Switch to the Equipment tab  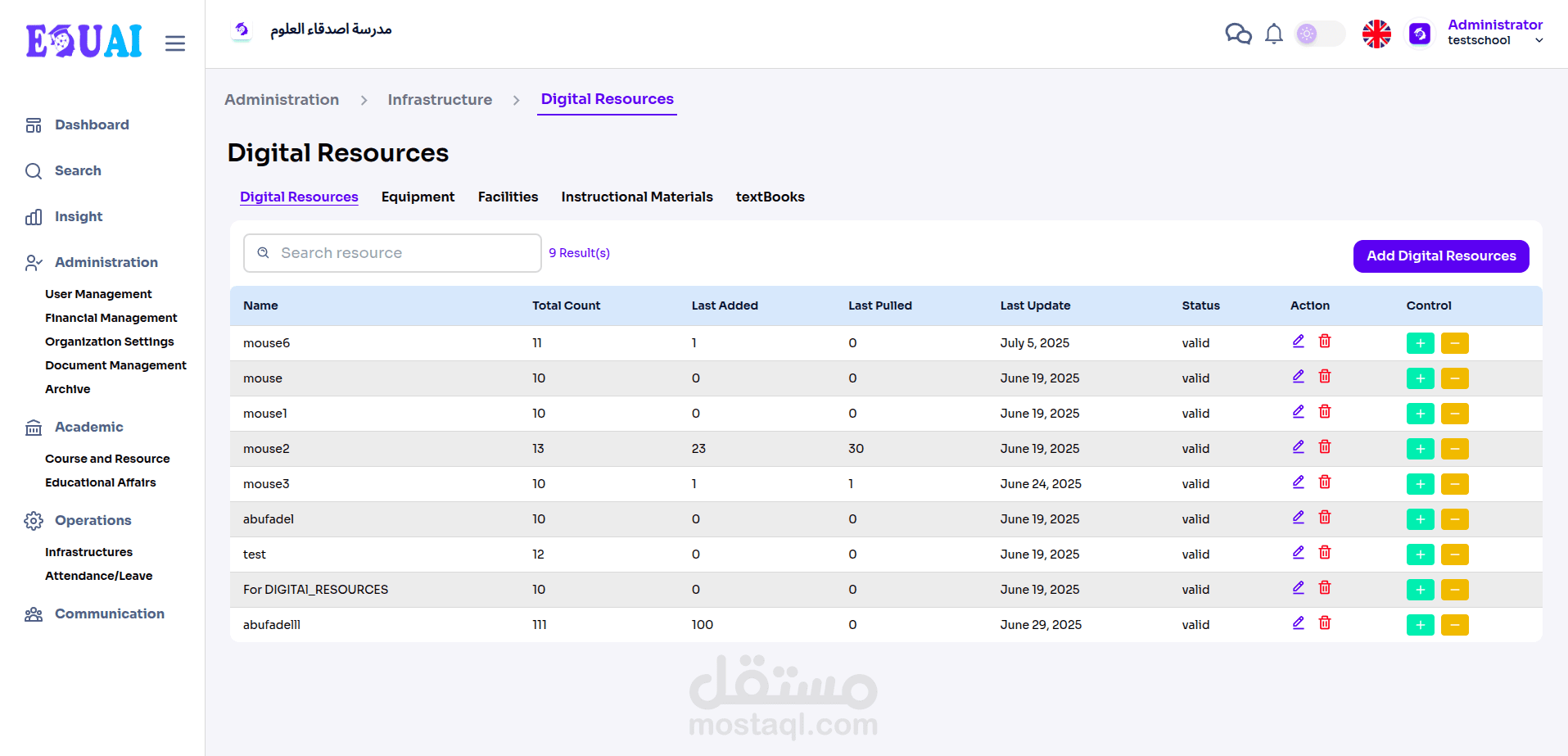click(418, 197)
